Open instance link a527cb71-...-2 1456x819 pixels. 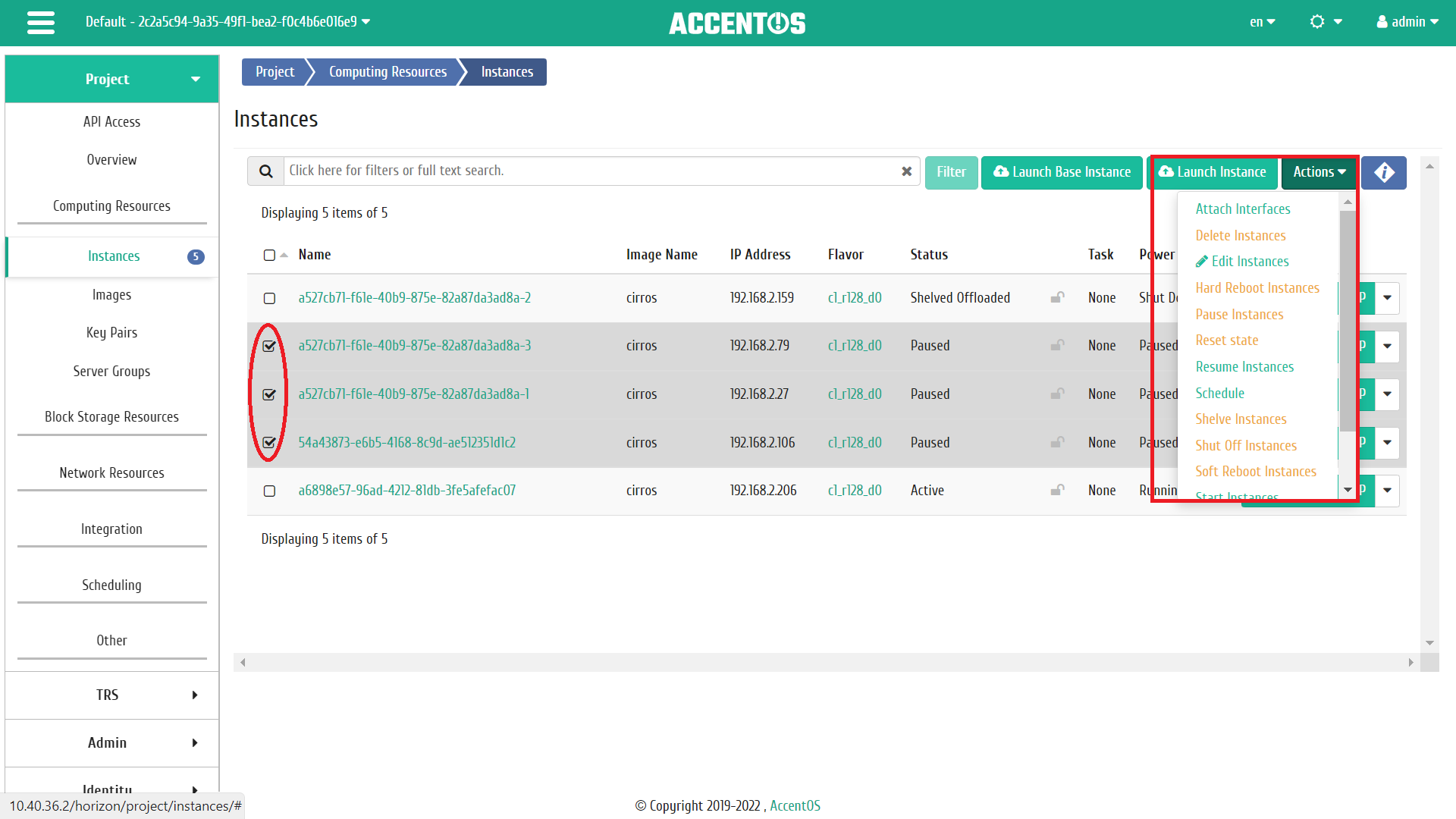tap(414, 297)
